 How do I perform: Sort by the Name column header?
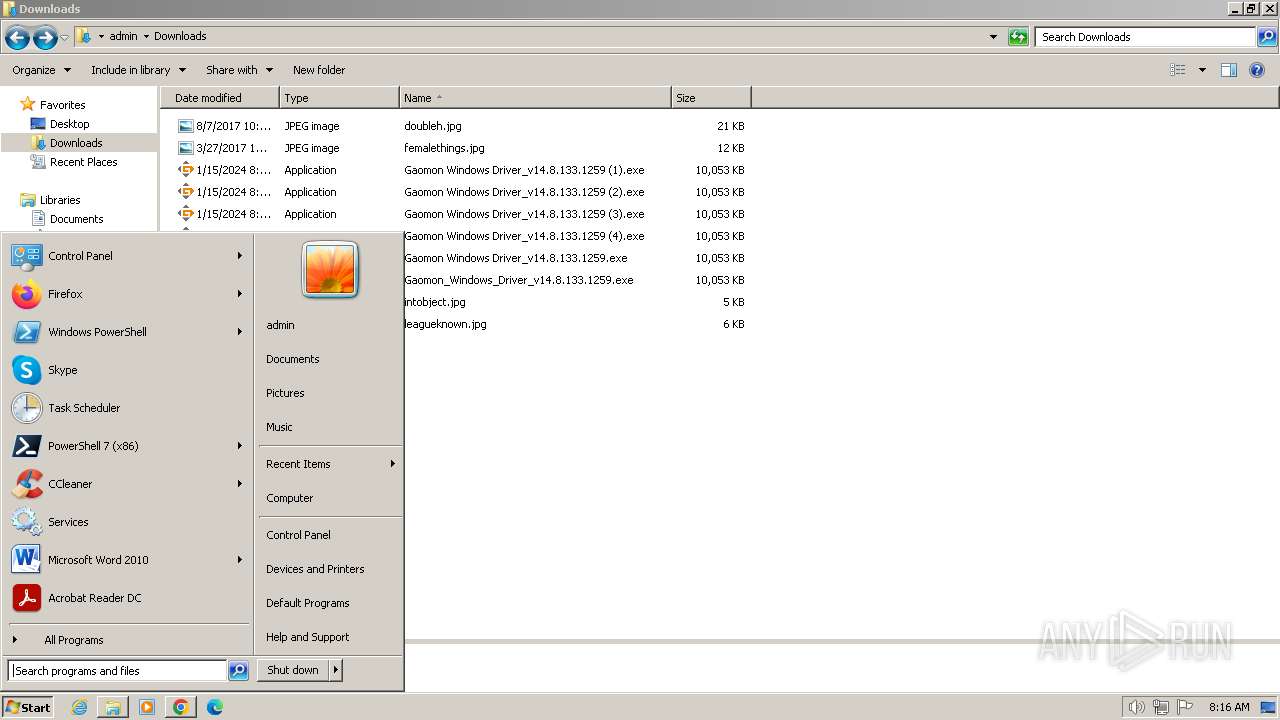[535, 98]
